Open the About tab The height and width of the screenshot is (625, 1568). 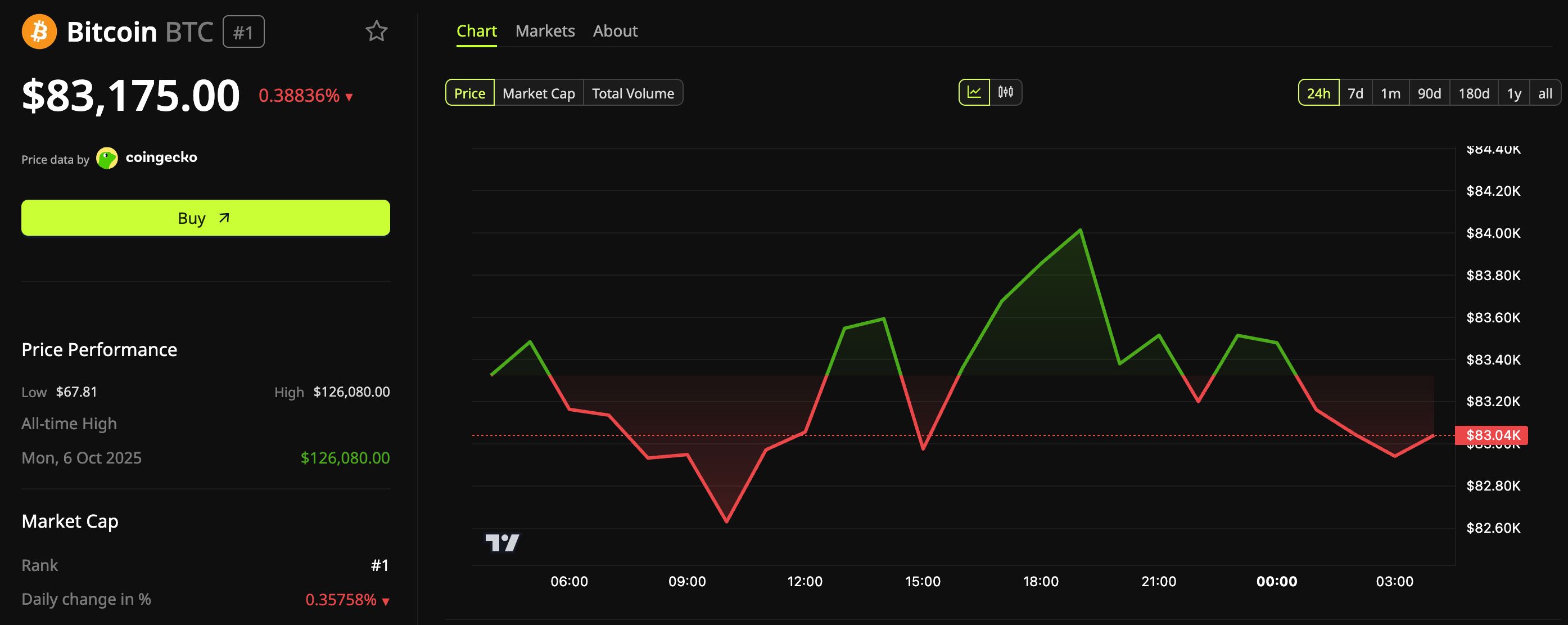click(616, 31)
